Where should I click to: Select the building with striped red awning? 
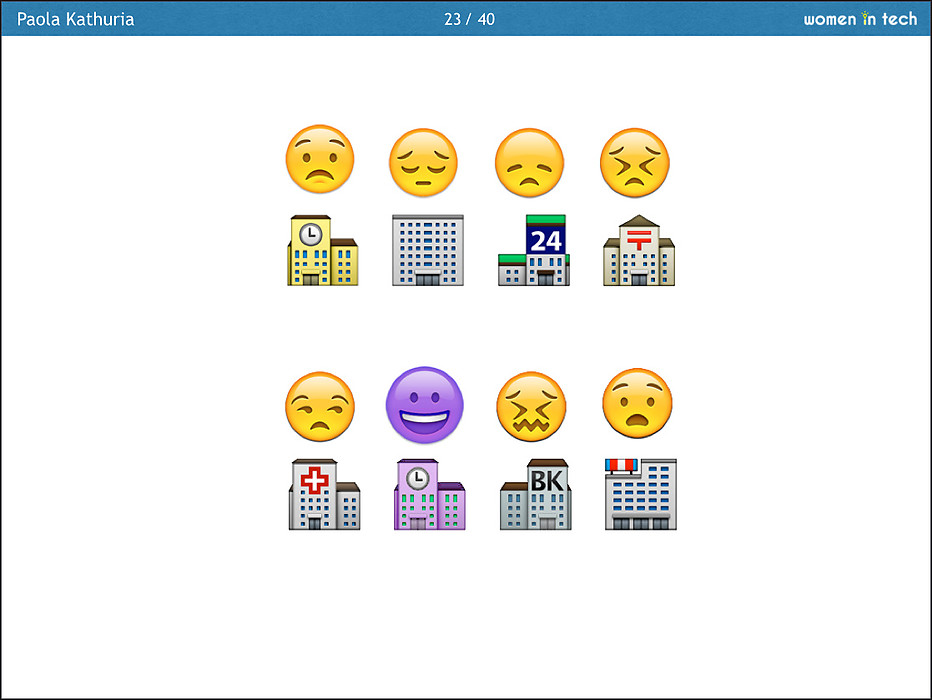641,495
